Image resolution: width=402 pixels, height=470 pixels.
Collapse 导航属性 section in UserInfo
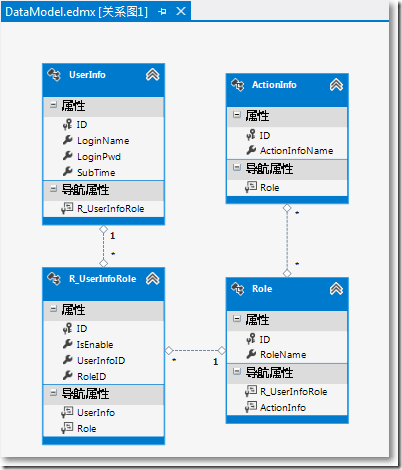click(53, 189)
